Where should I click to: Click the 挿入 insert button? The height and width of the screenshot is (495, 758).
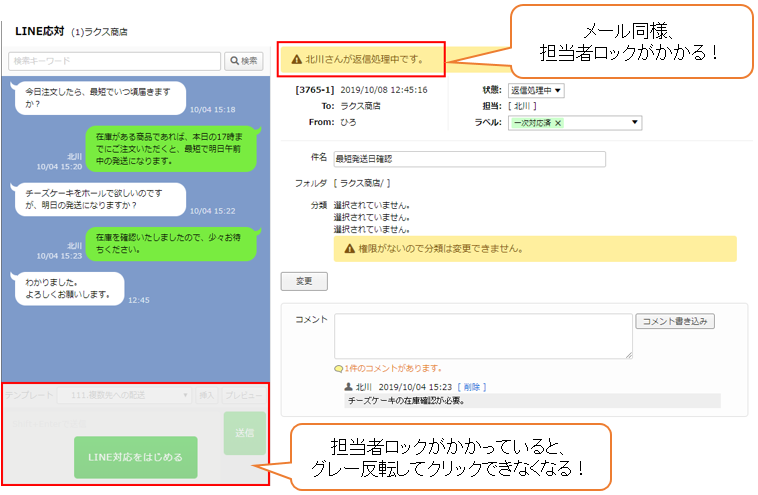[x=206, y=395]
